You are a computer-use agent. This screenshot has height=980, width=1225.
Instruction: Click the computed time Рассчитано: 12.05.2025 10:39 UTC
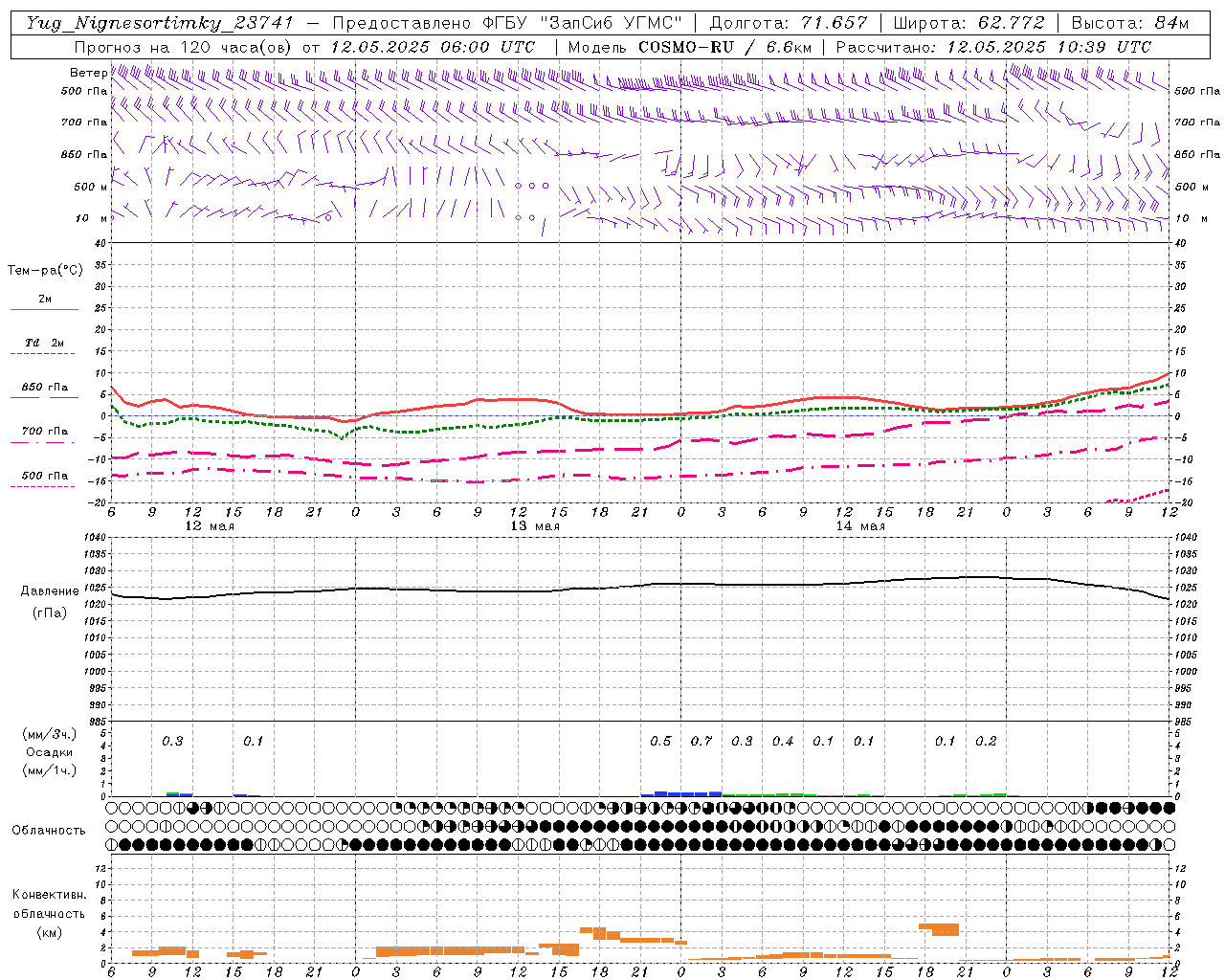993,47
